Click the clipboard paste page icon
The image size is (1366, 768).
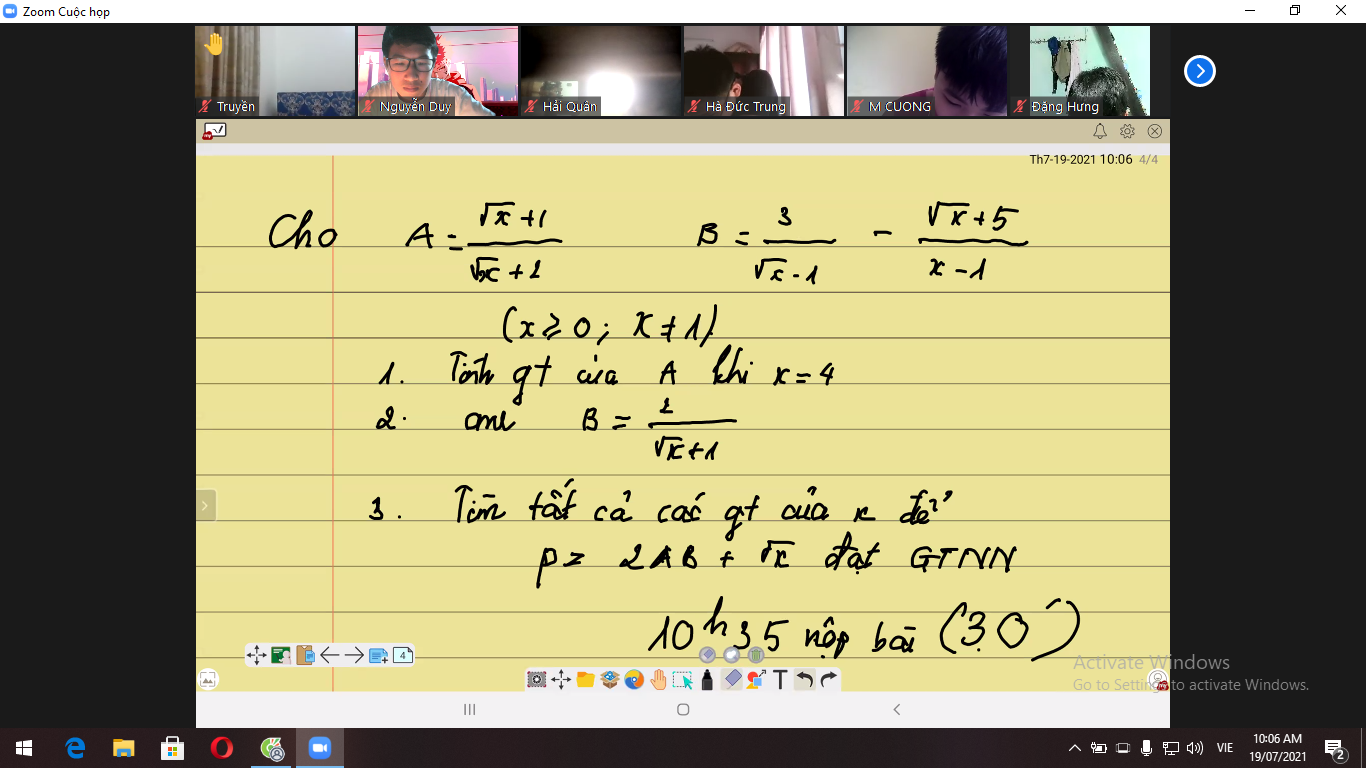coord(305,656)
